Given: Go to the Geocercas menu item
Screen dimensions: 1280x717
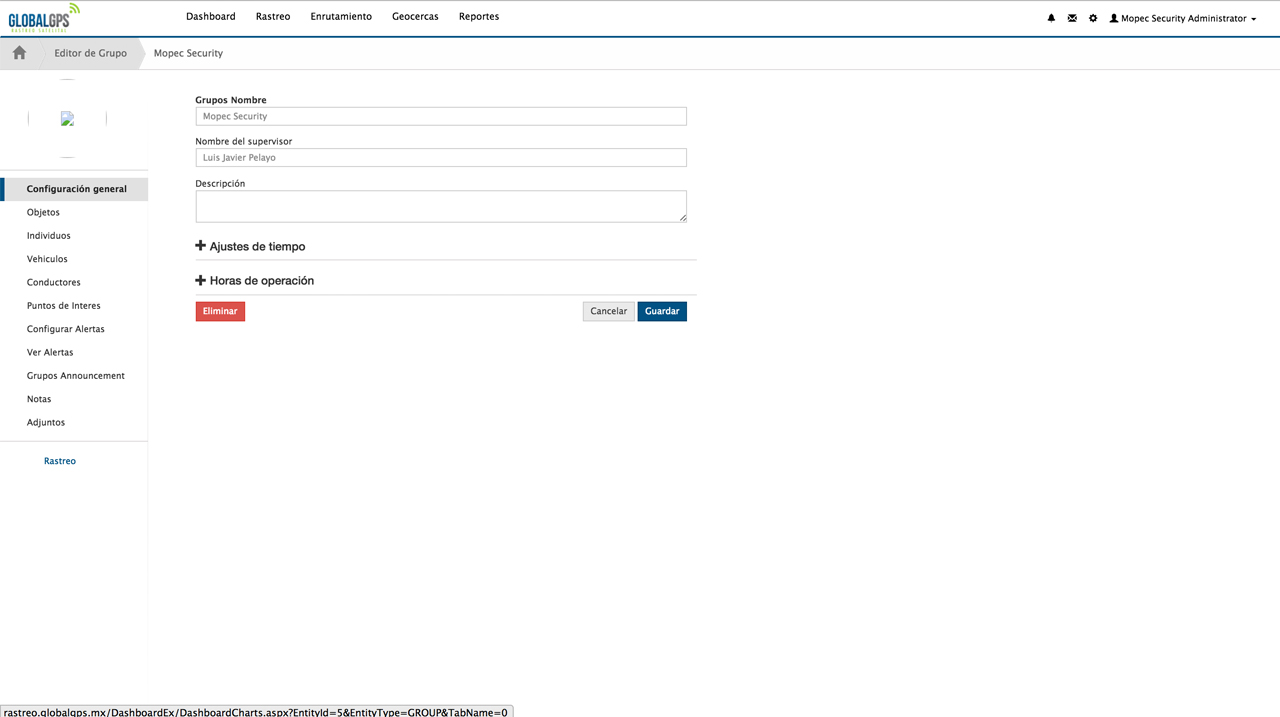Looking at the screenshot, I should click(415, 16).
